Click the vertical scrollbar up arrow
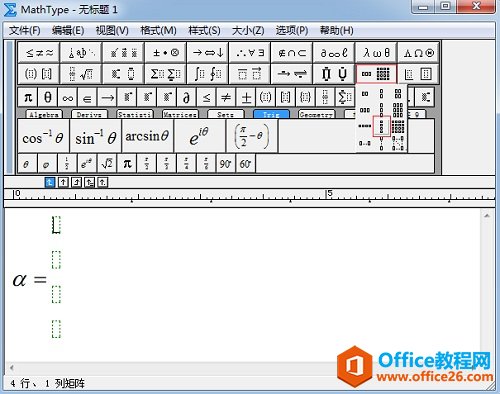 [x=487, y=216]
